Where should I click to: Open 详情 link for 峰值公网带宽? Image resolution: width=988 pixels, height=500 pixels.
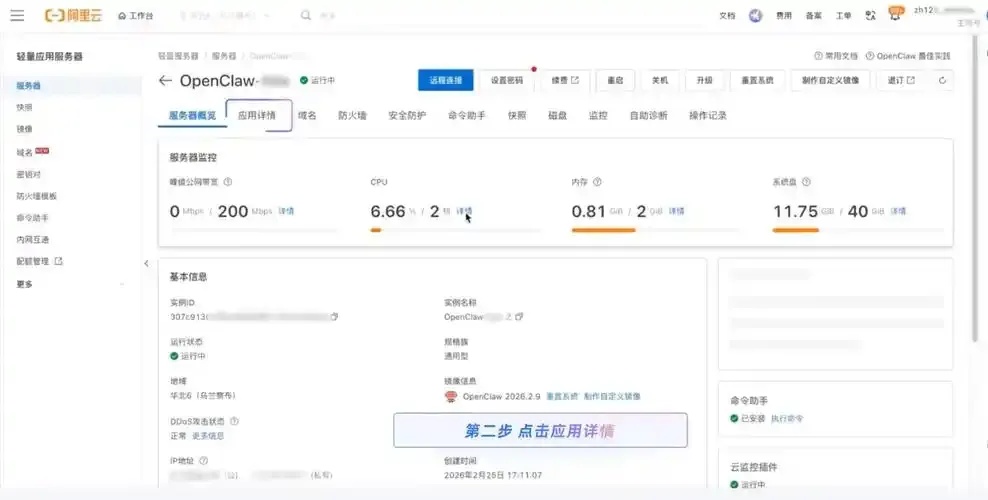(286, 211)
